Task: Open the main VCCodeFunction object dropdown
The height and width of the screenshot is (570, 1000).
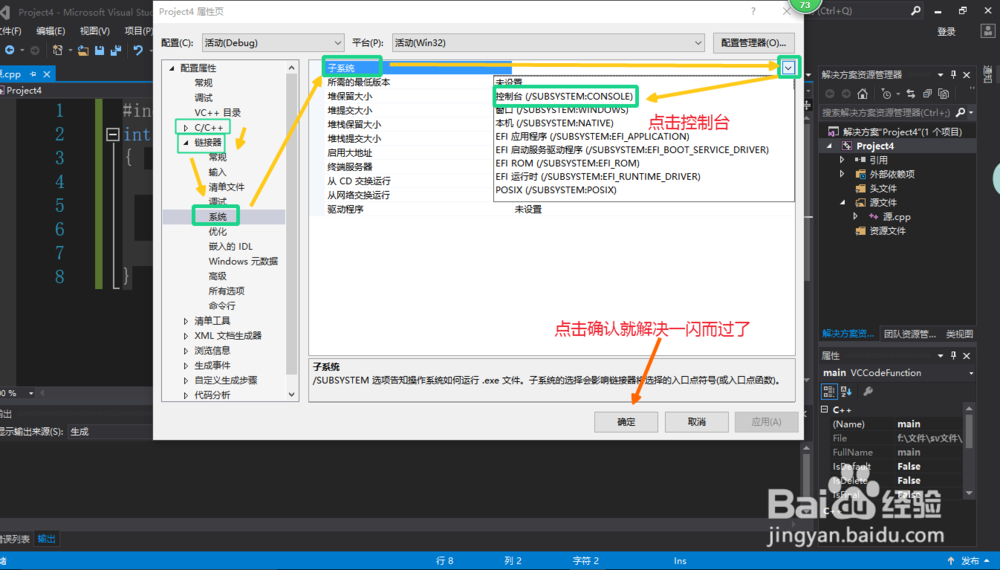Action: (971, 373)
